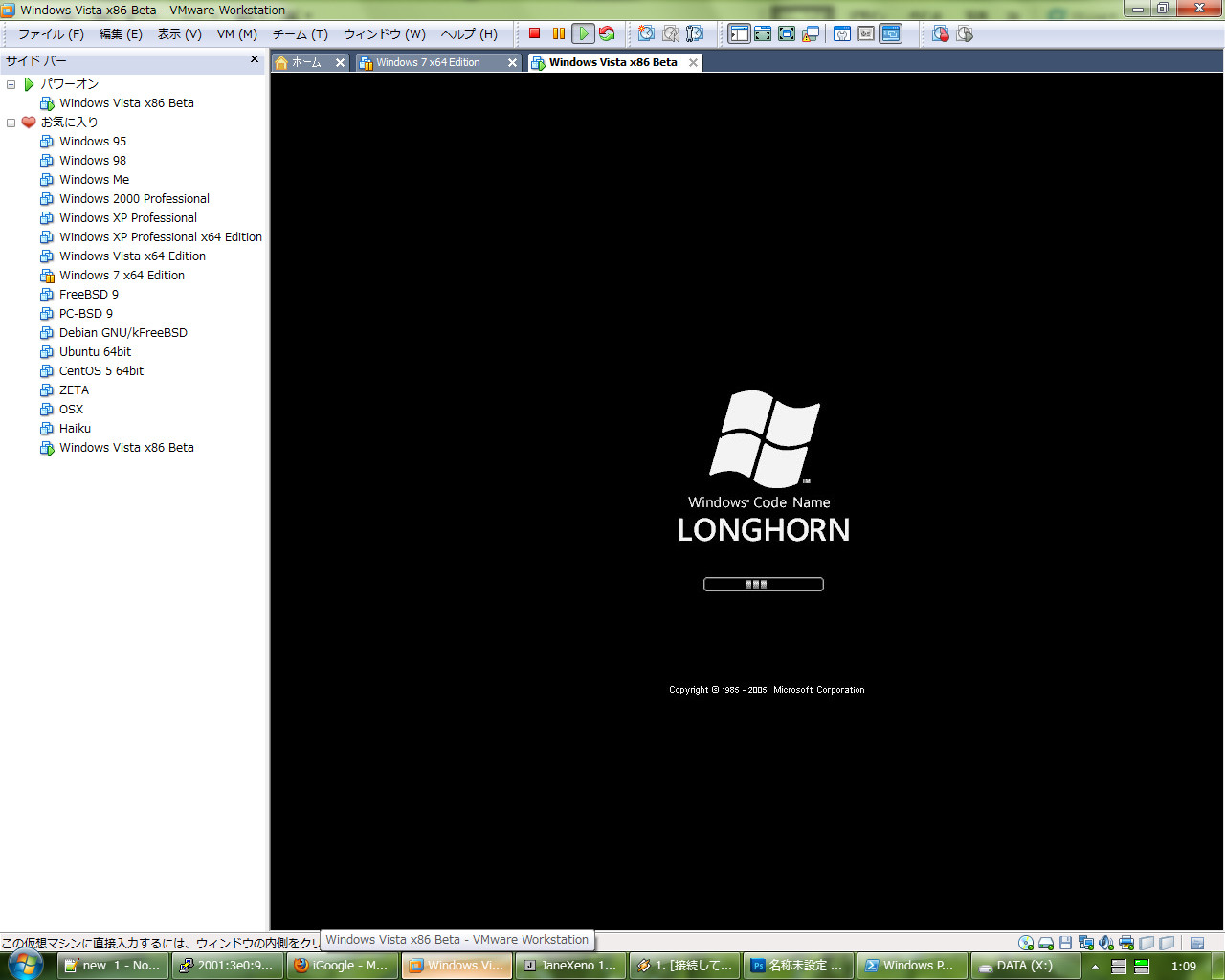This screenshot has height=980, width=1225.
Task: Close the Windows 7 x64 Edition tab
Action: coord(512,62)
